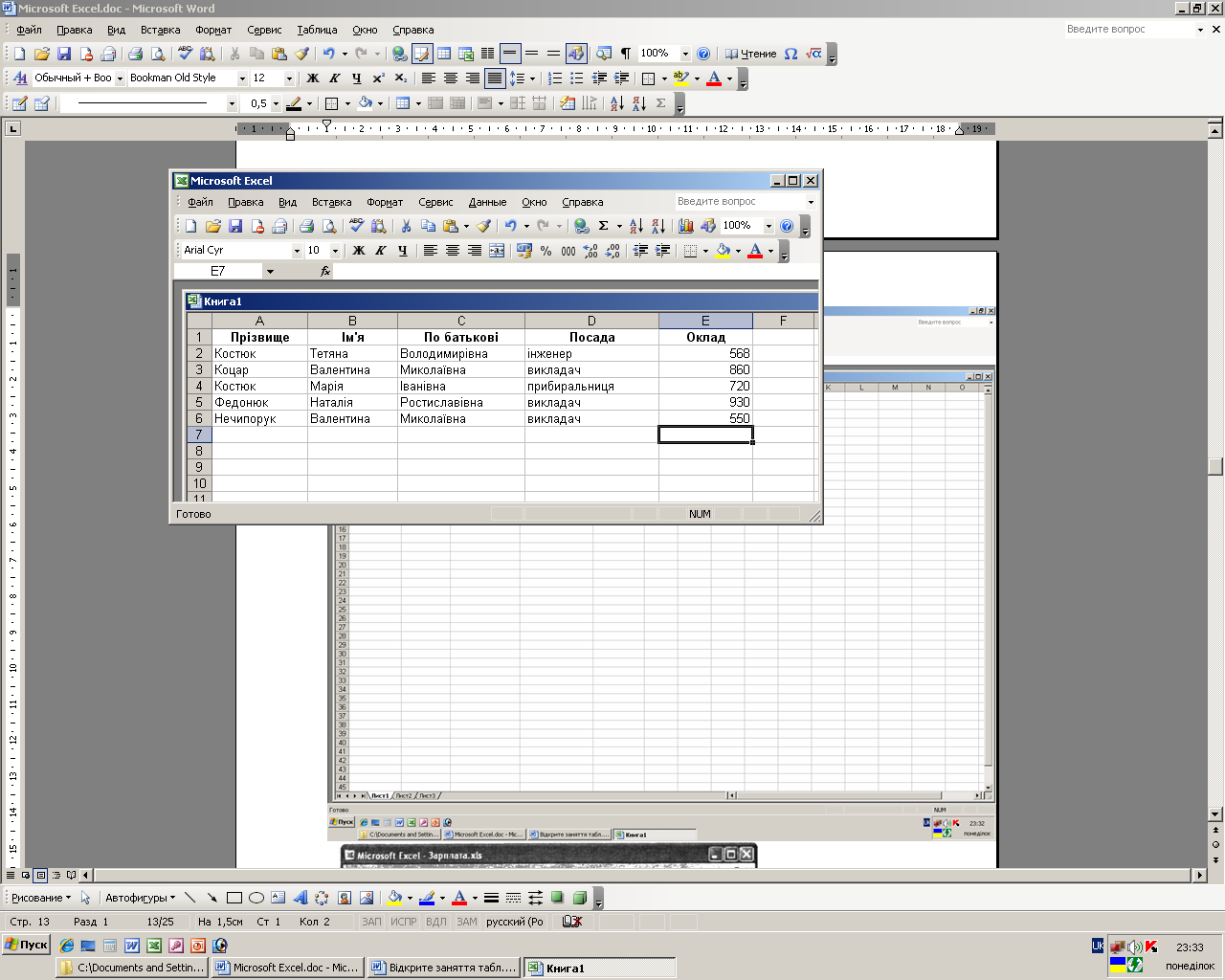1225x980 pixels.
Task: Insert WordArt from the Drawing toolbar
Action: [x=300, y=898]
